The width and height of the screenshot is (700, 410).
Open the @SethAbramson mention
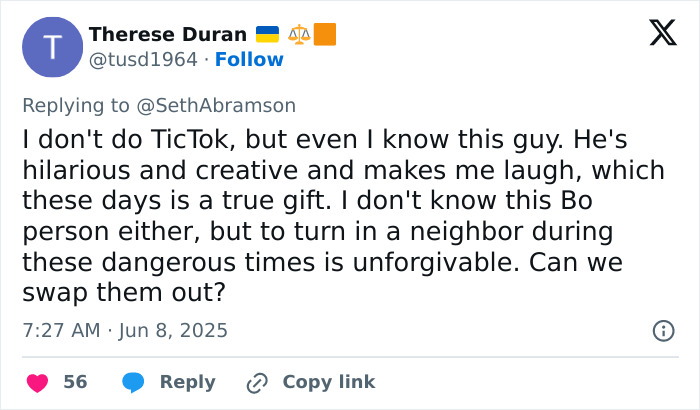tap(231, 105)
